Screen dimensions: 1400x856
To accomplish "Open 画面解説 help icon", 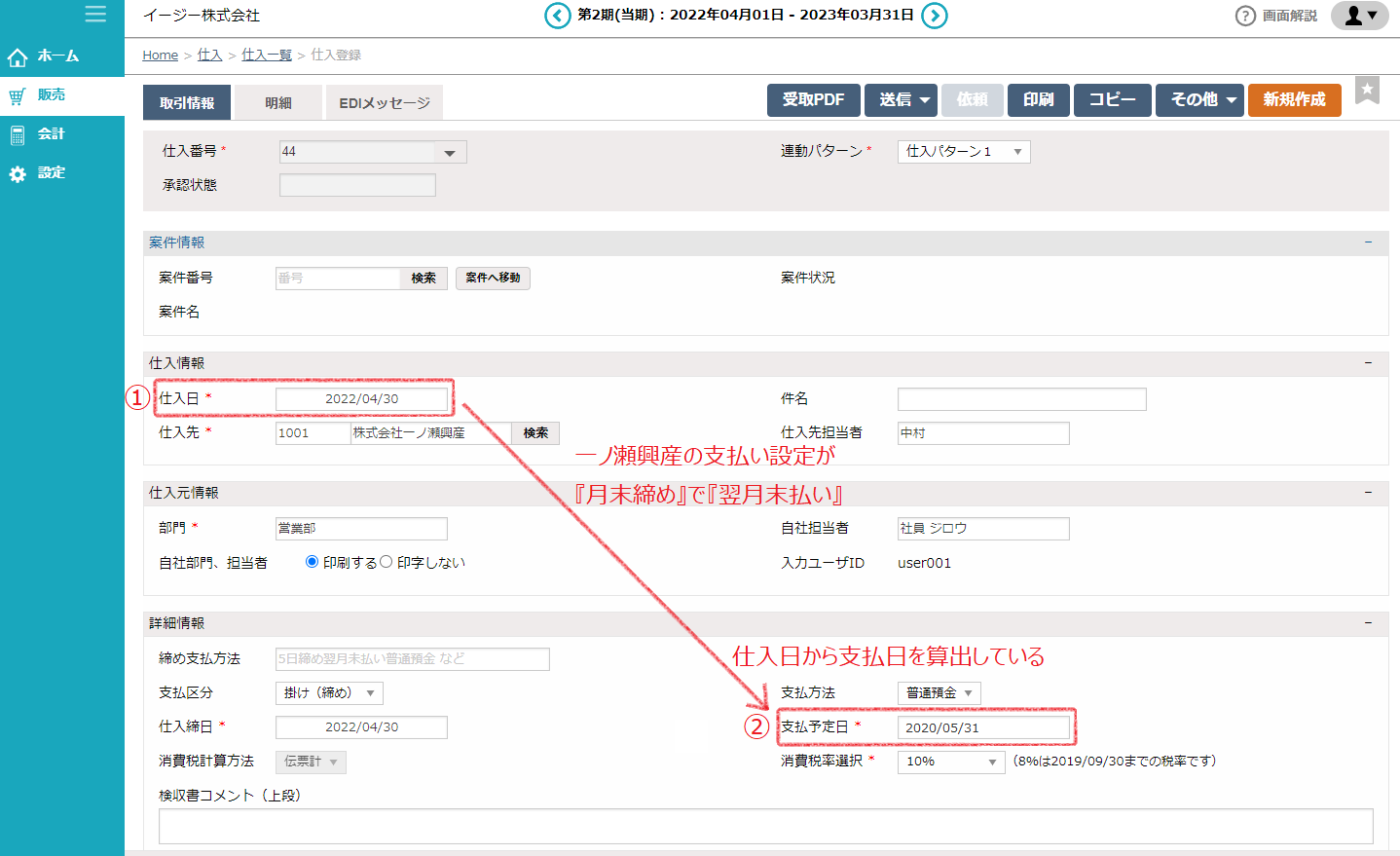I will click(1245, 16).
